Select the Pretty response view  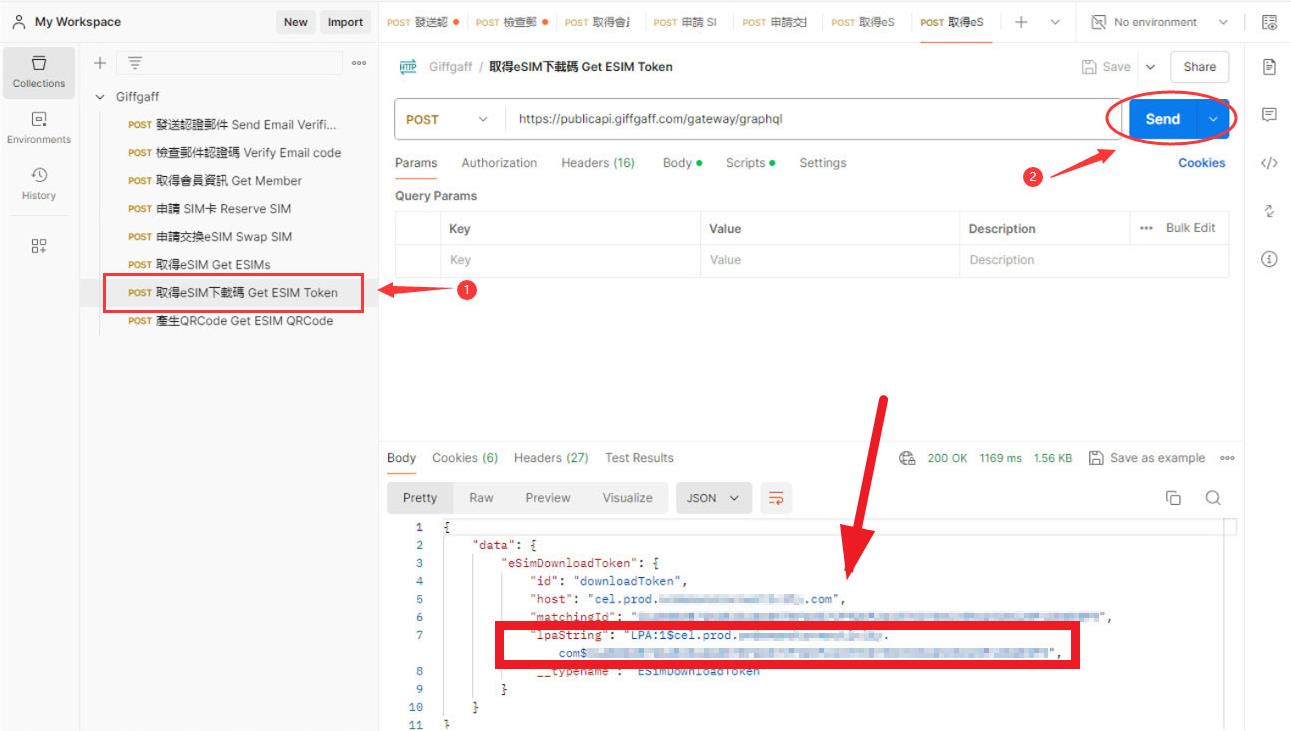[420, 498]
